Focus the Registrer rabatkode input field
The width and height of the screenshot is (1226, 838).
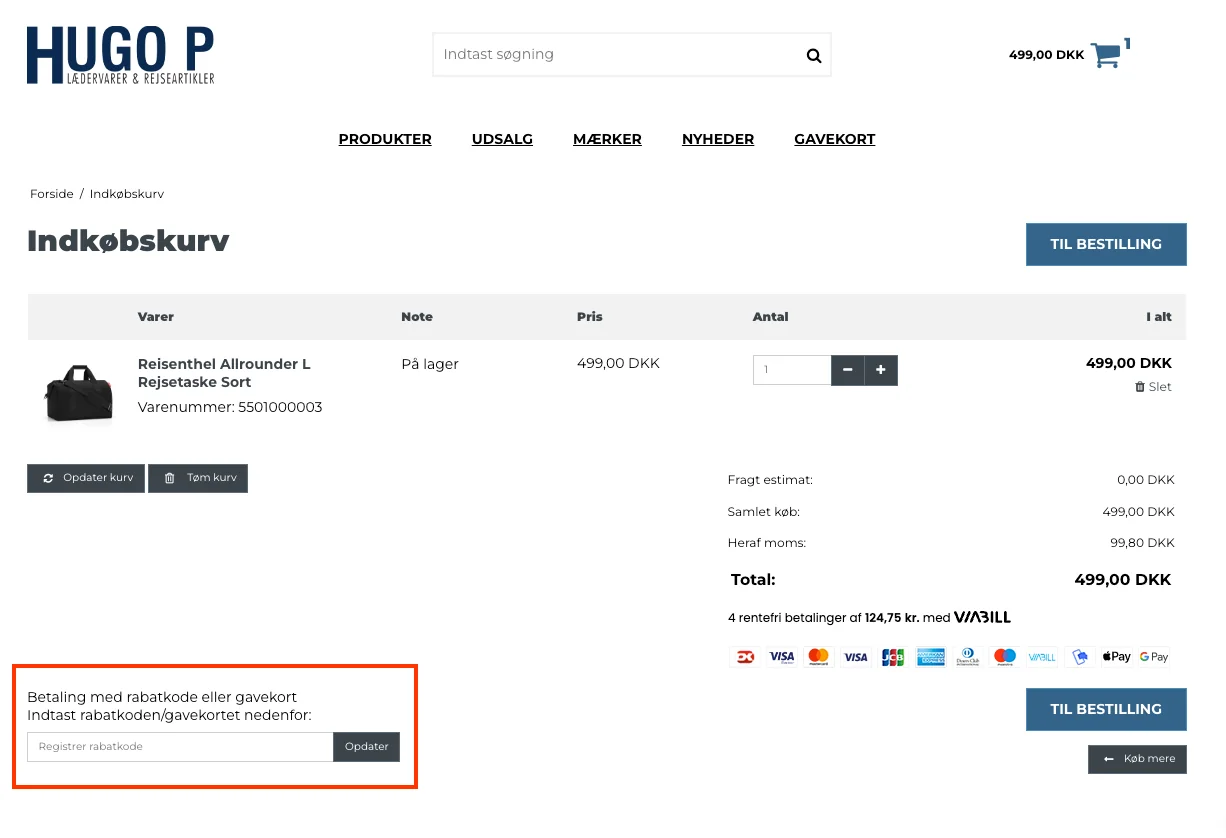pos(180,747)
